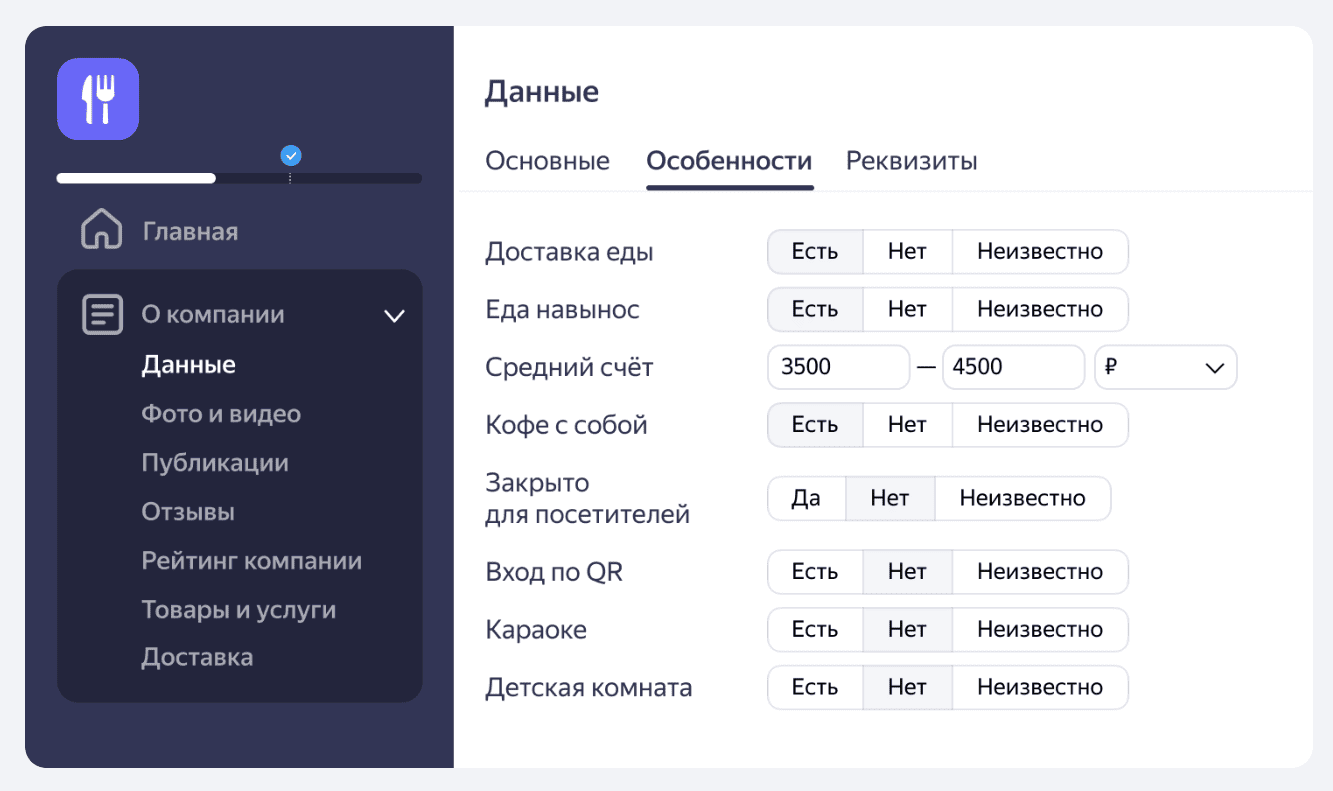Click the Доставка еды label
The image size is (1333, 791).
point(569,252)
